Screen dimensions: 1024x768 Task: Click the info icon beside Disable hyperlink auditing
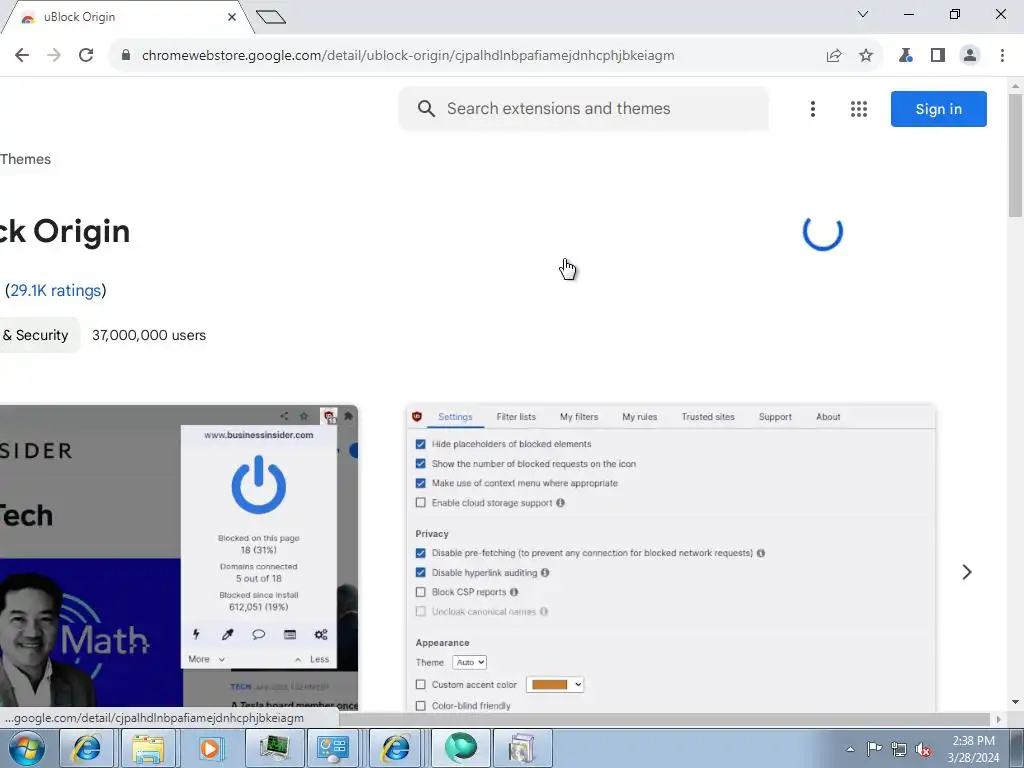click(545, 573)
